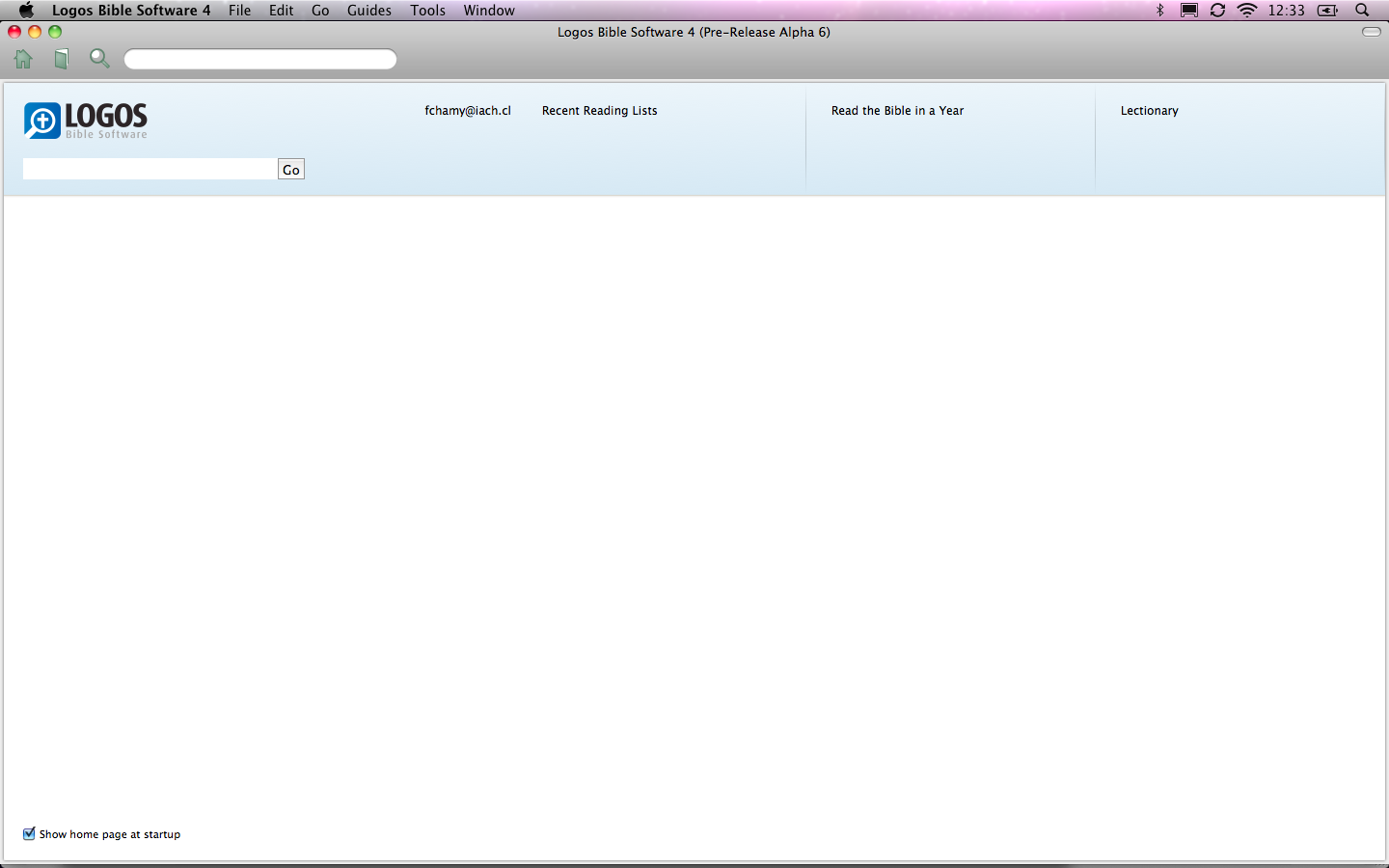Open the Edit menu
The height and width of the screenshot is (868, 1389).
(x=281, y=10)
